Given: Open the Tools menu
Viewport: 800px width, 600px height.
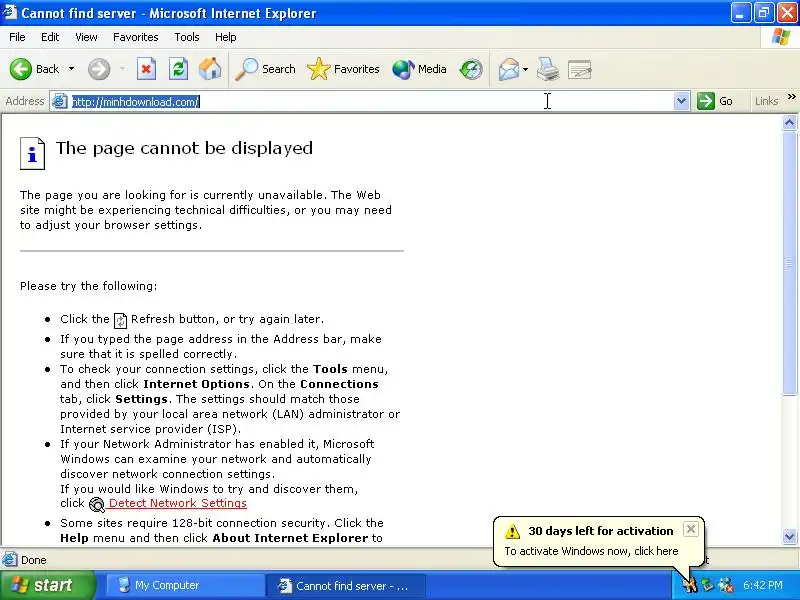Looking at the screenshot, I should coord(187,37).
